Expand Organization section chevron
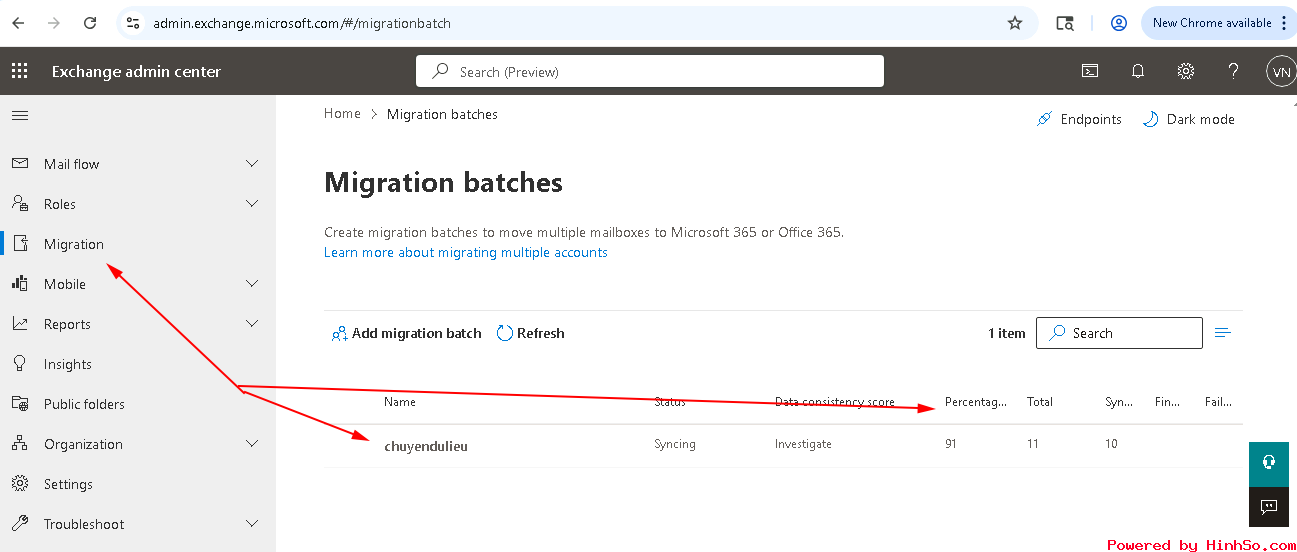This screenshot has width=1297, height=552. (x=252, y=444)
